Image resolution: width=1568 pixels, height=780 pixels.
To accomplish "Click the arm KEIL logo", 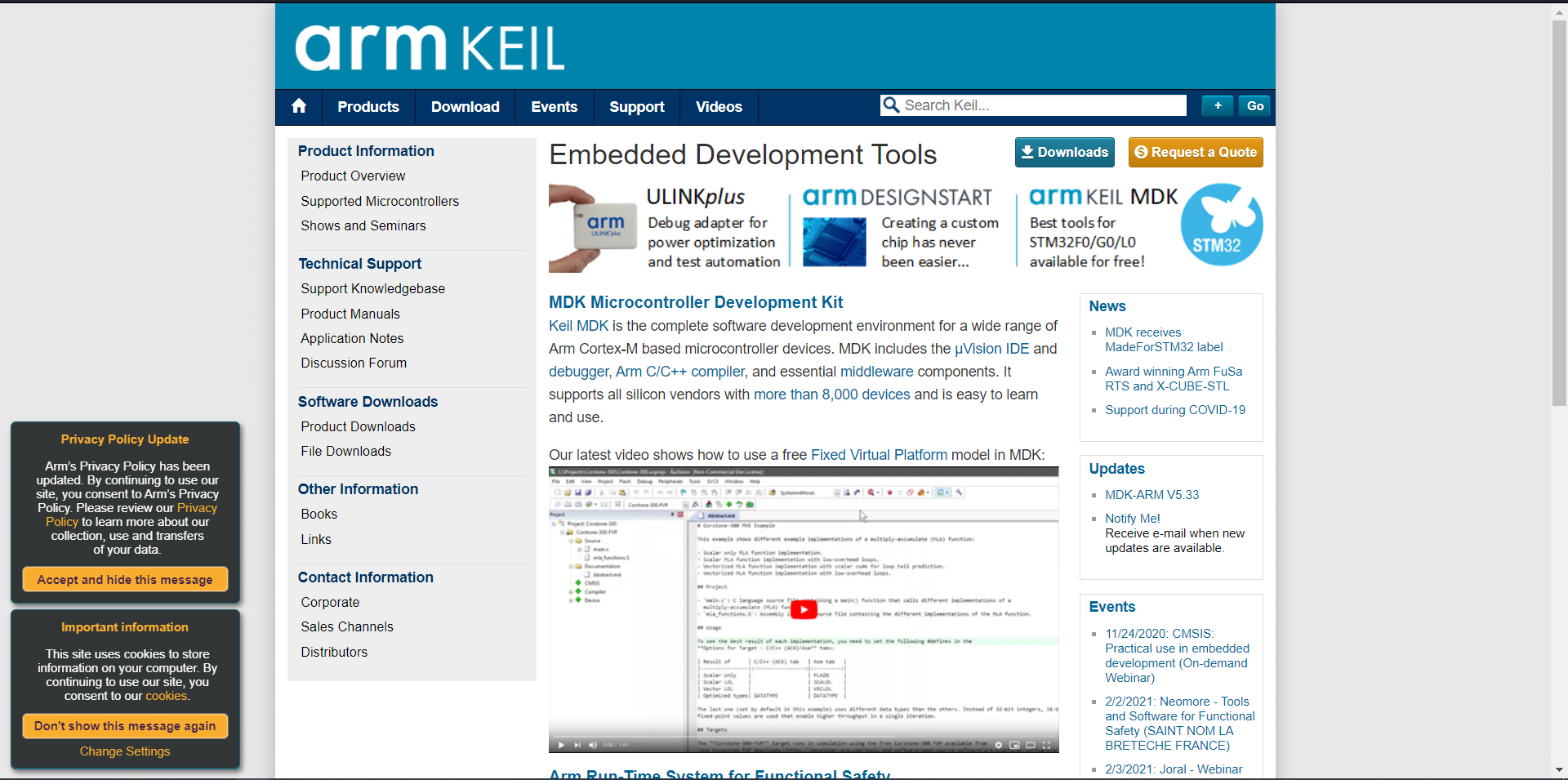I will (430, 47).
